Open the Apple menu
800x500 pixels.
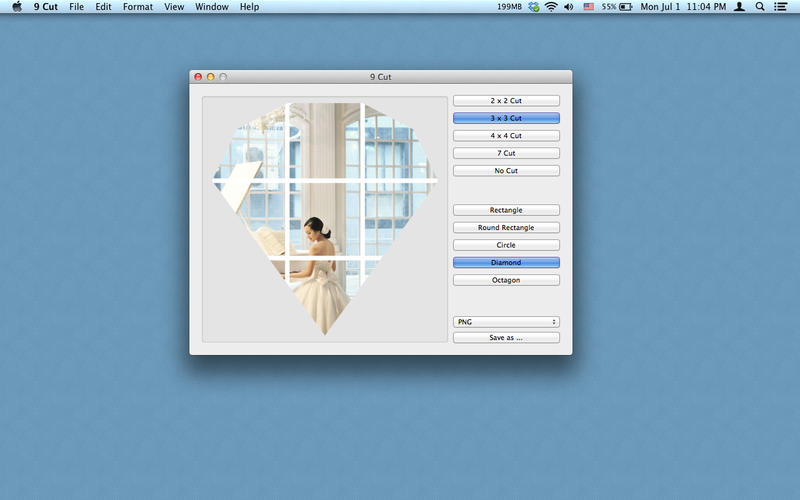tap(17, 7)
